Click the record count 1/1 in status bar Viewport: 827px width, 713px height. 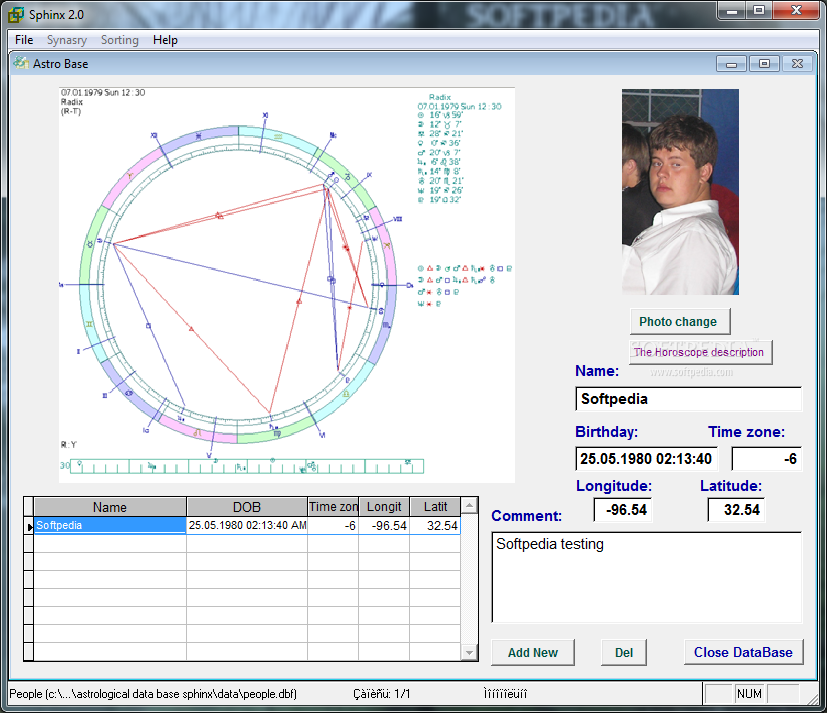click(x=382, y=694)
